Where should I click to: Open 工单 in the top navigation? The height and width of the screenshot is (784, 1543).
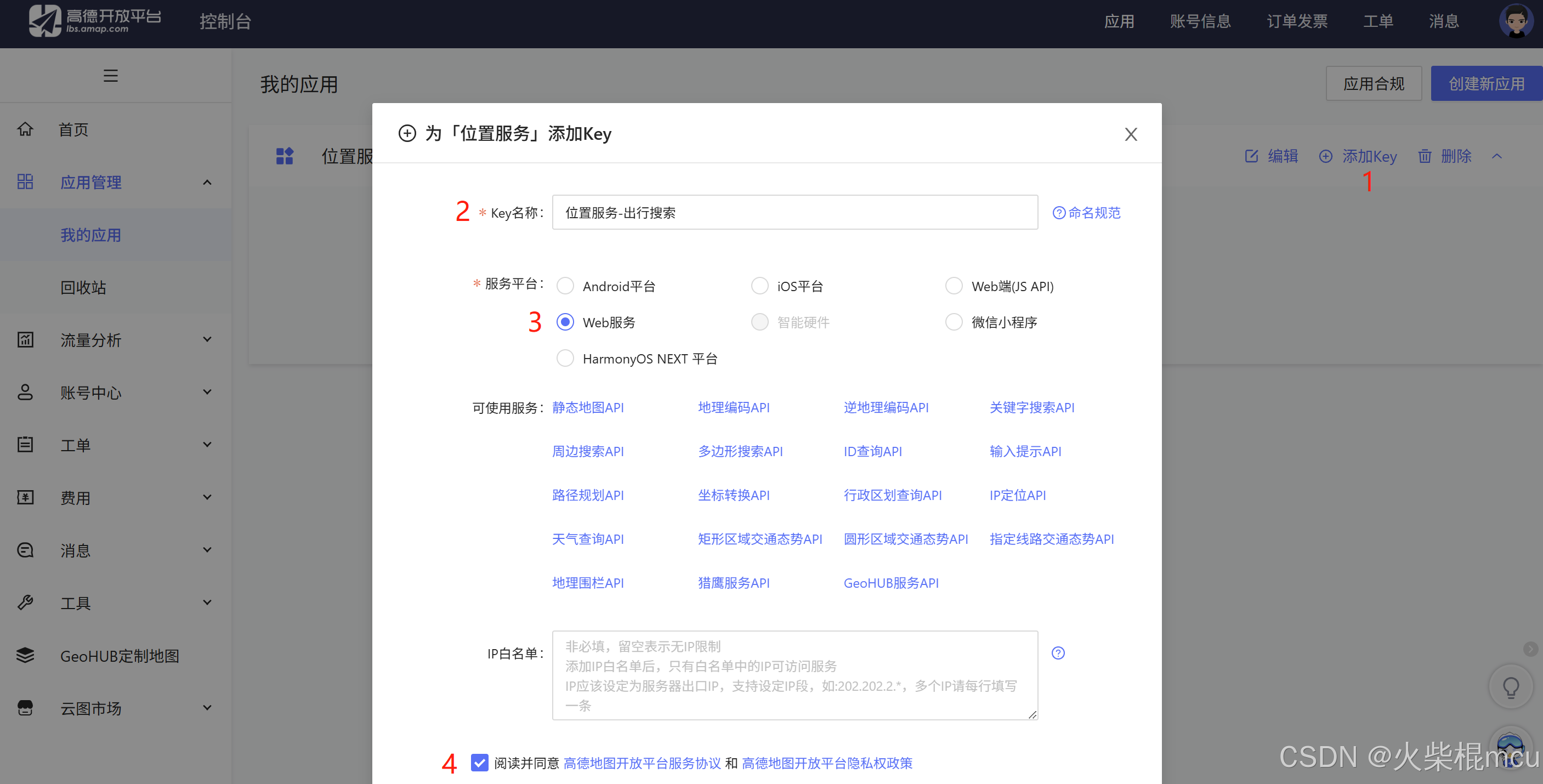point(1377,21)
